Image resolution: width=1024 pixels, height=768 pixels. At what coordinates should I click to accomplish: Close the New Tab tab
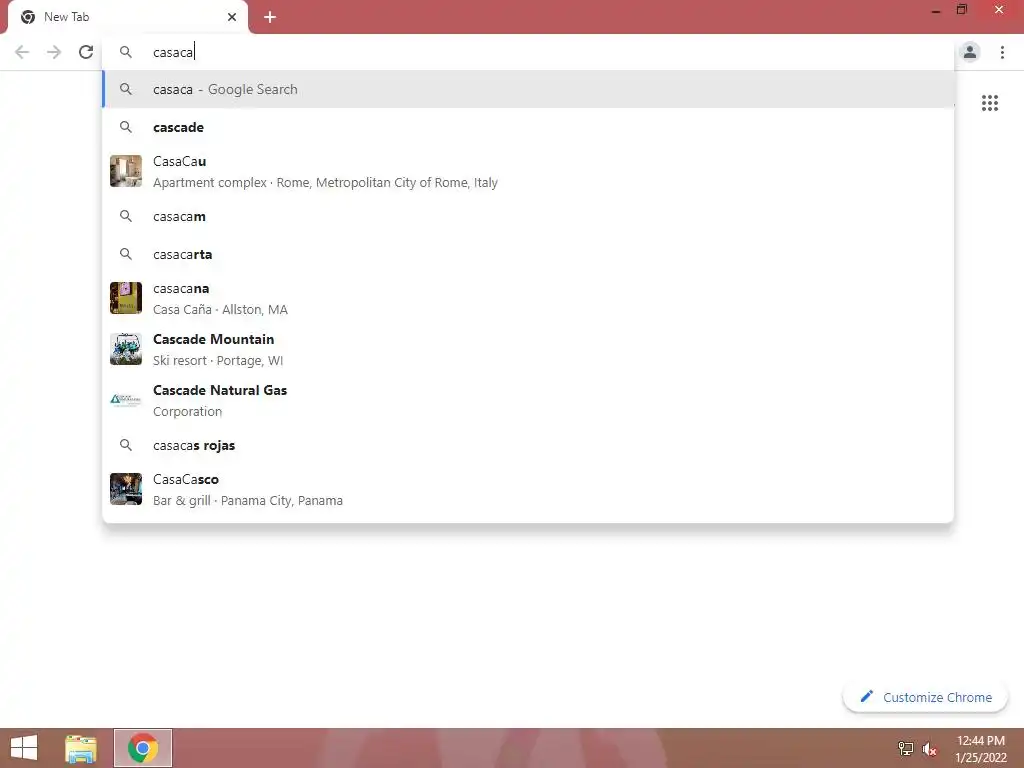(x=232, y=17)
